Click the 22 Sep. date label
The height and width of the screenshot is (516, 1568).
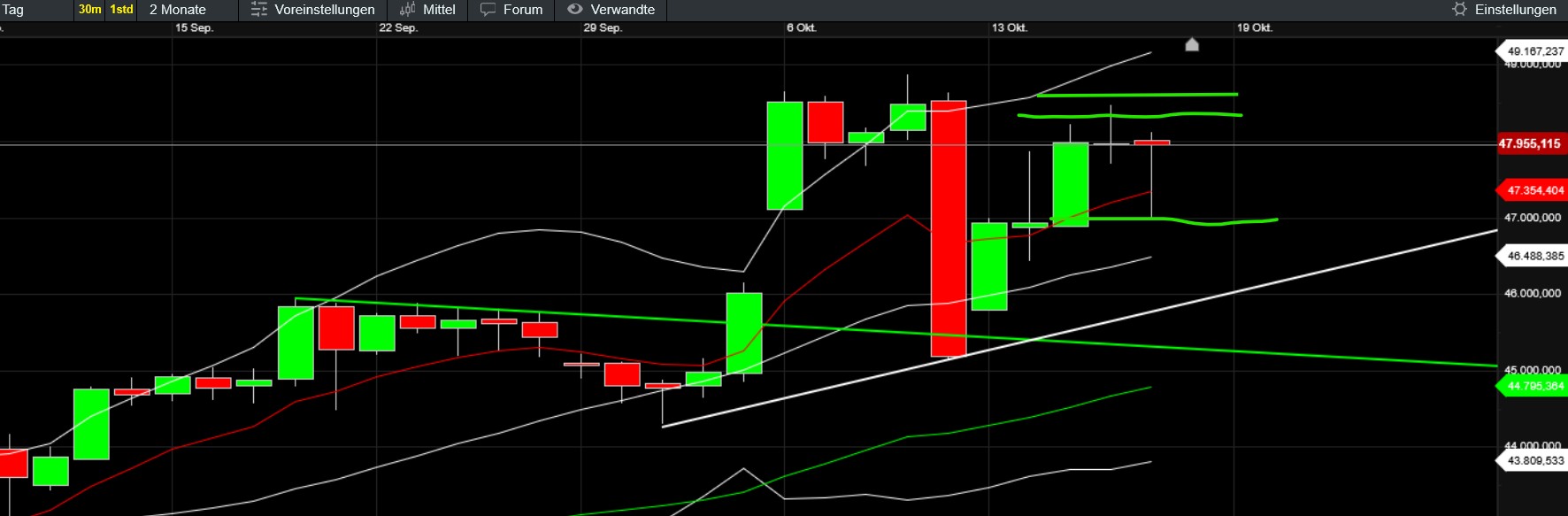(398, 28)
